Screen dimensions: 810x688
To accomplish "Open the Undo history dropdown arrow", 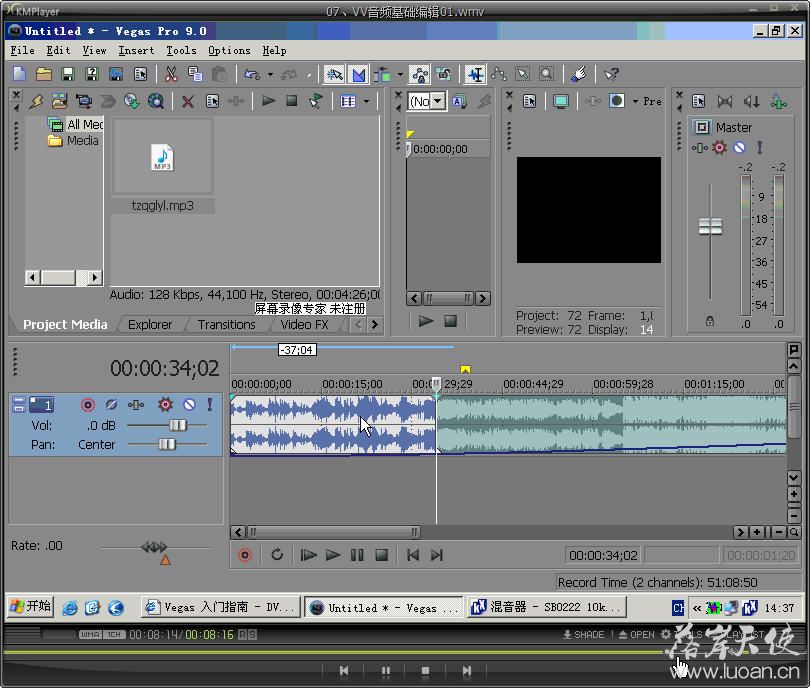I will 270,75.
